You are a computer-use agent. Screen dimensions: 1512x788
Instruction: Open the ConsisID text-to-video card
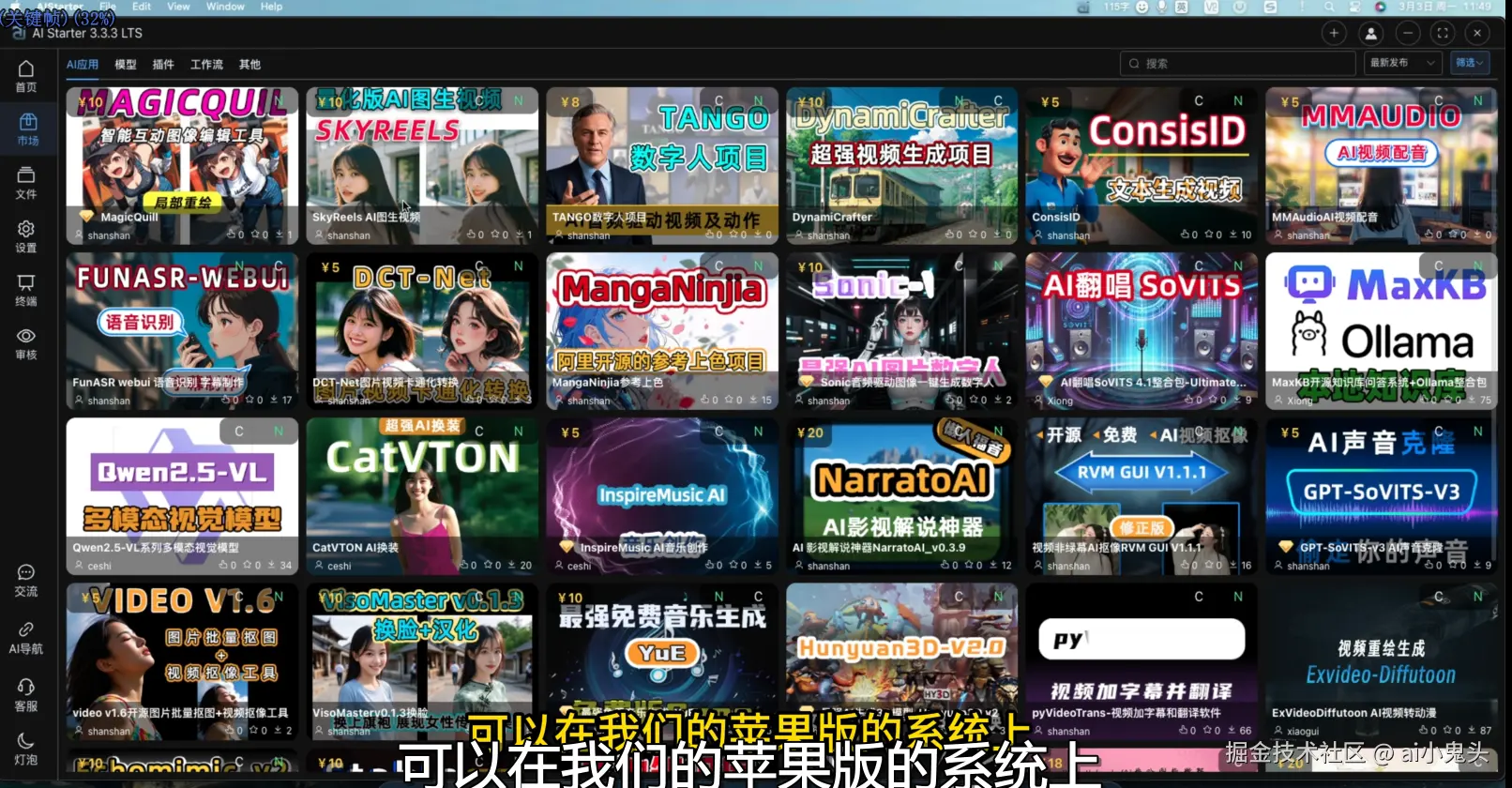click(x=1142, y=166)
